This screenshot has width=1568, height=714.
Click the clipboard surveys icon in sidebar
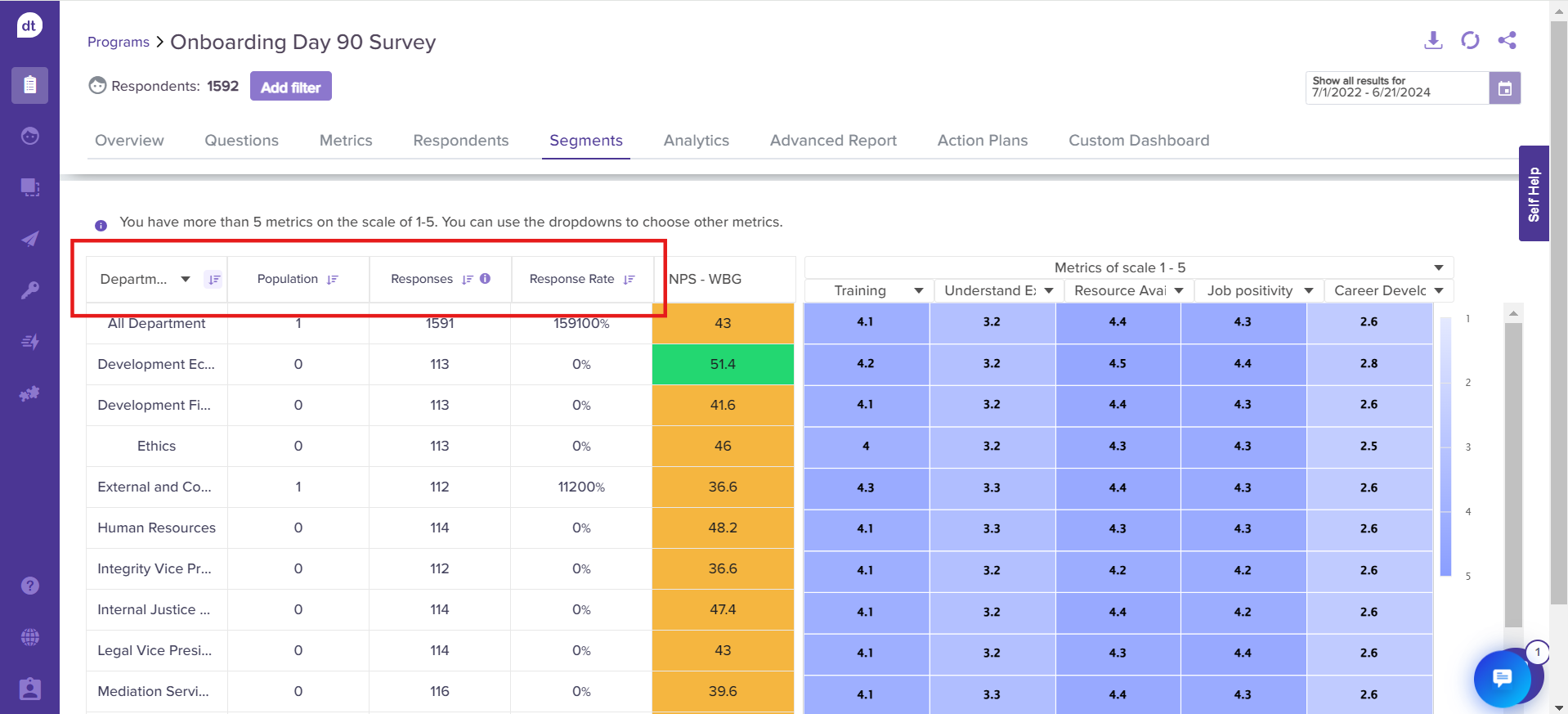30,85
